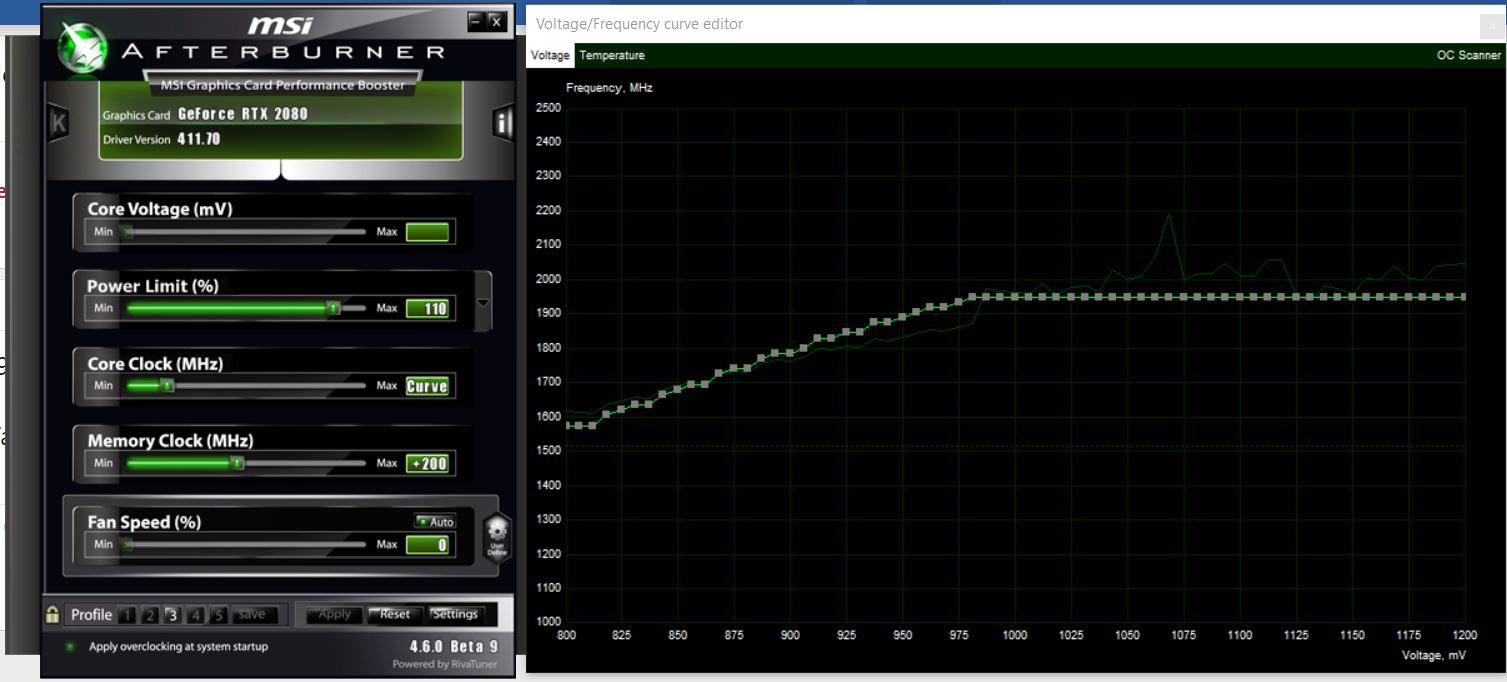The height and width of the screenshot is (682, 1507).
Task: Click the Core Voltage slider handle
Action: pyautogui.click(x=127, y=232)
